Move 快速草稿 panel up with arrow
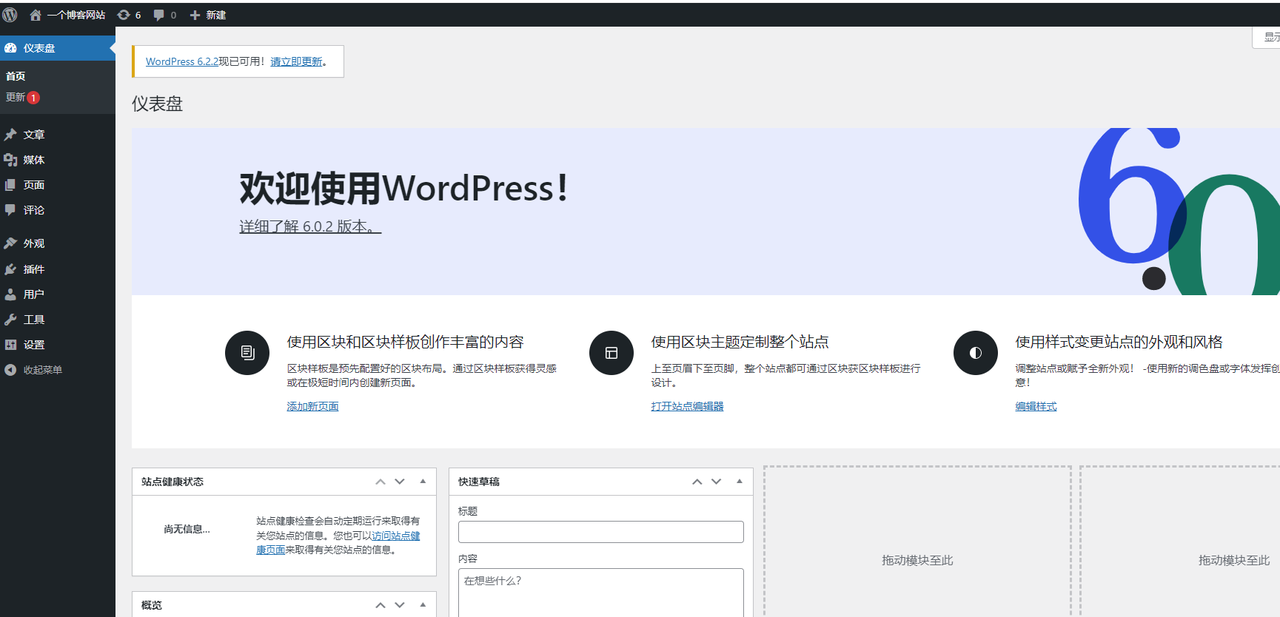 697,481
